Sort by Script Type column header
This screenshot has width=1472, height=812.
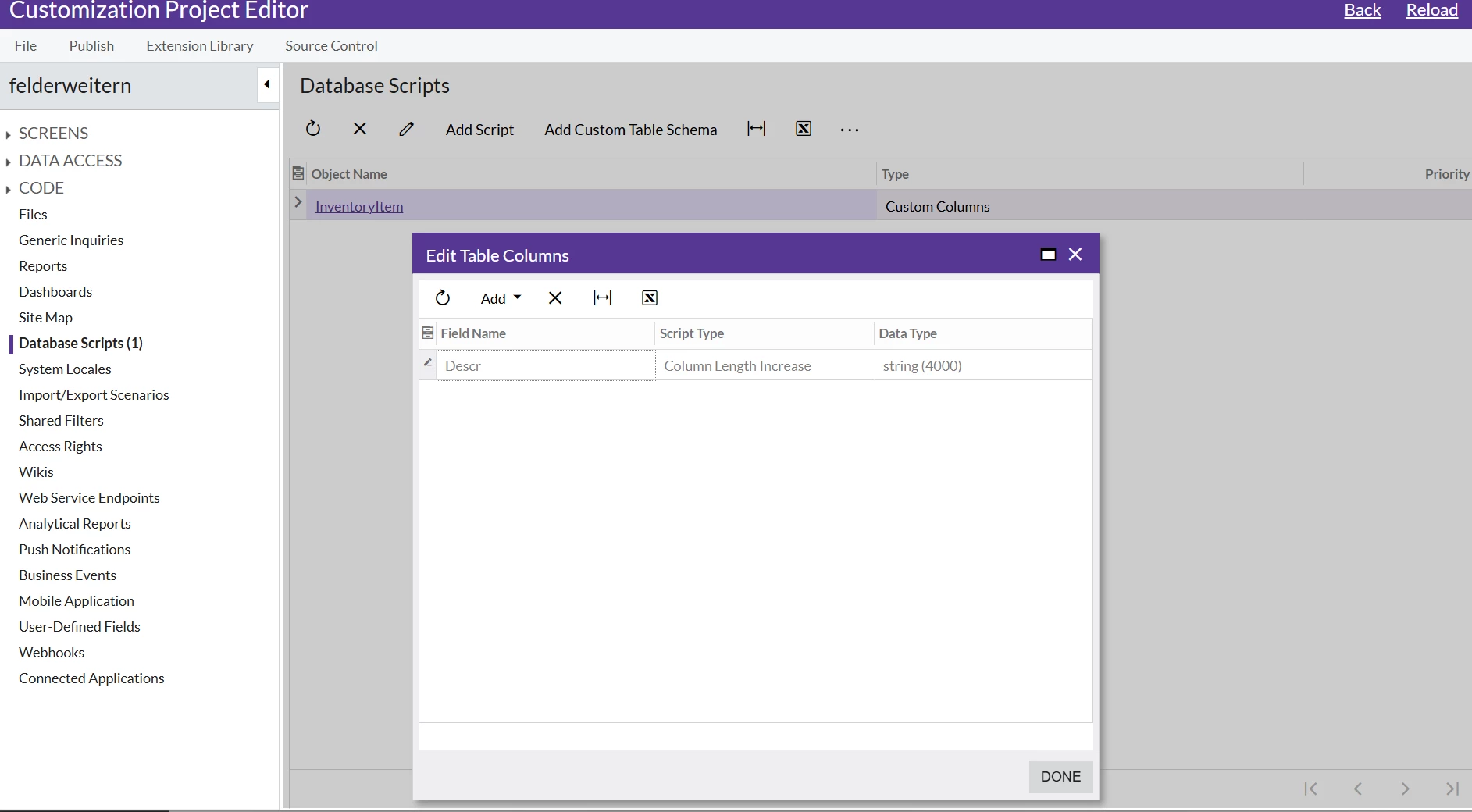pos(764,333)
